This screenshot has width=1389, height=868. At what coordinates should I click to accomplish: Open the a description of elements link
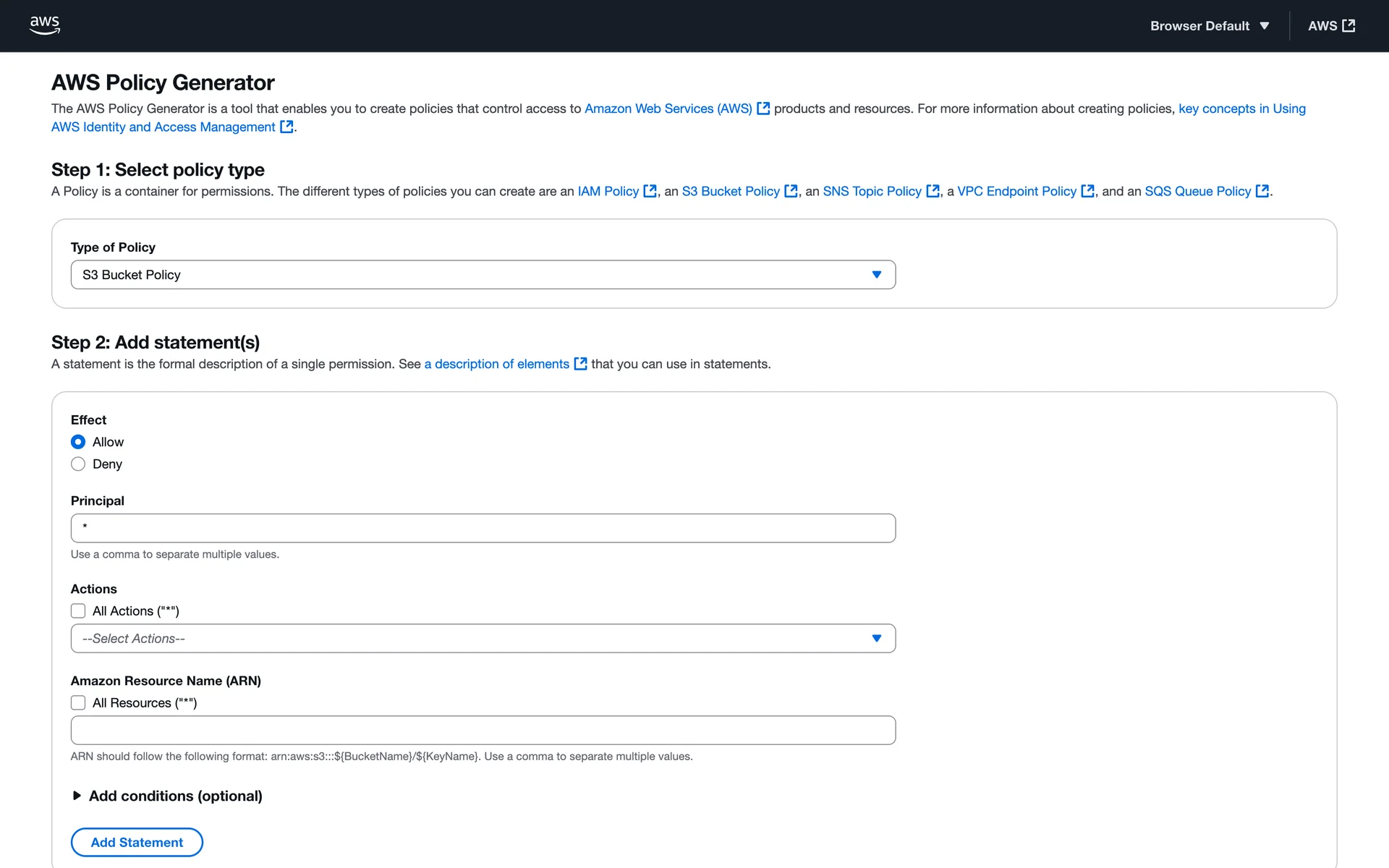coord(496,364)
